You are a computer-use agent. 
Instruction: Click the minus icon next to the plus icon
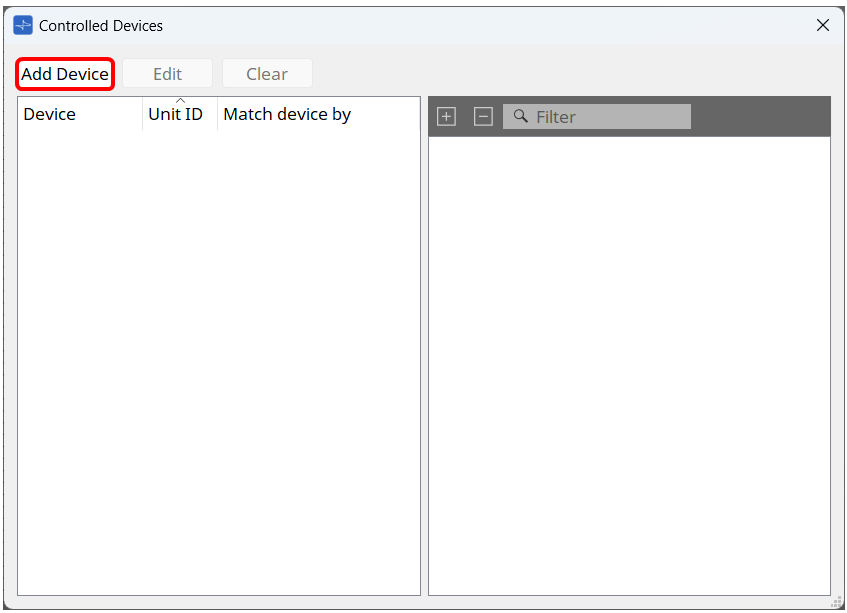pos(483,116)
